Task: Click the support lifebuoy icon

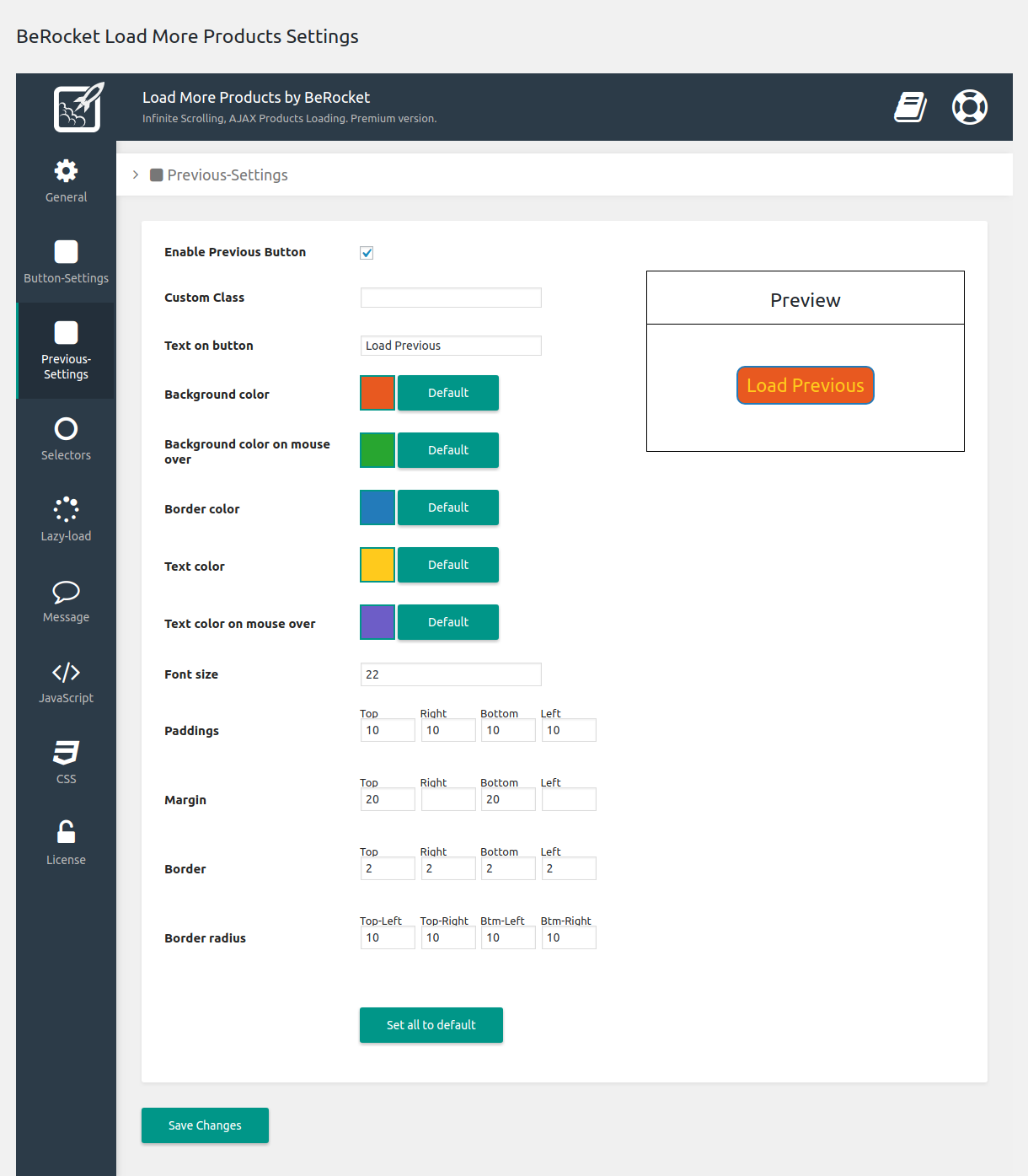Action: [969, 107]
